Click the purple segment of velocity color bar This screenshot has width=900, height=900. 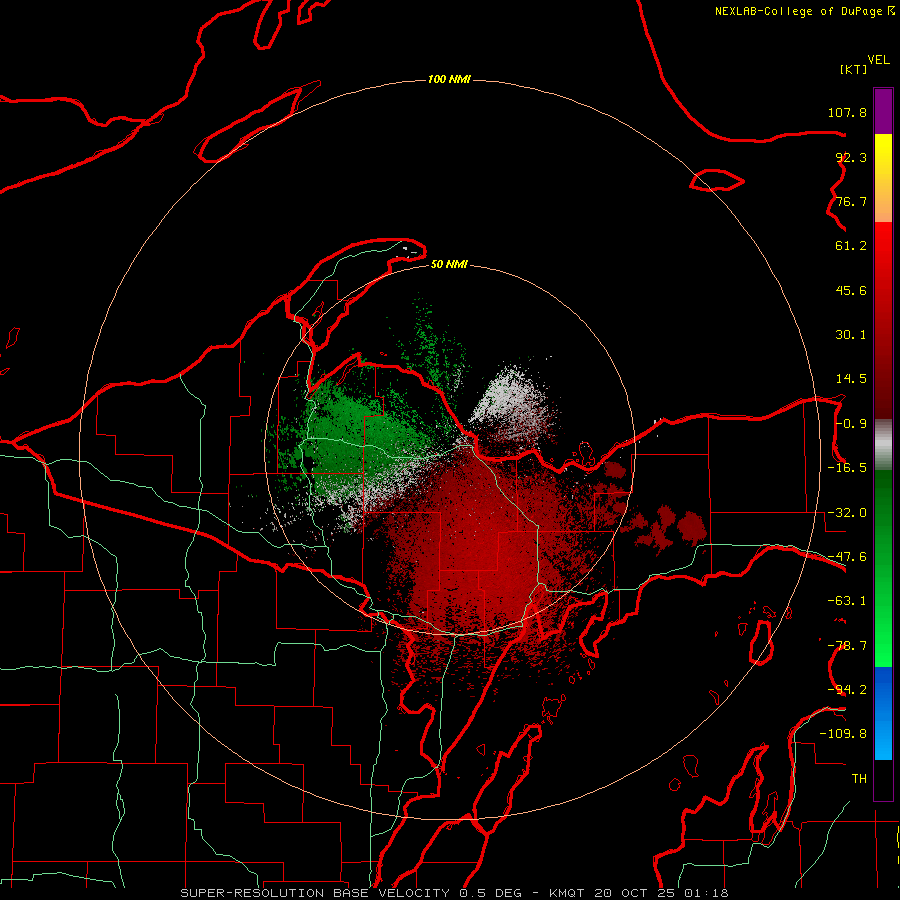tap(883, 111)
